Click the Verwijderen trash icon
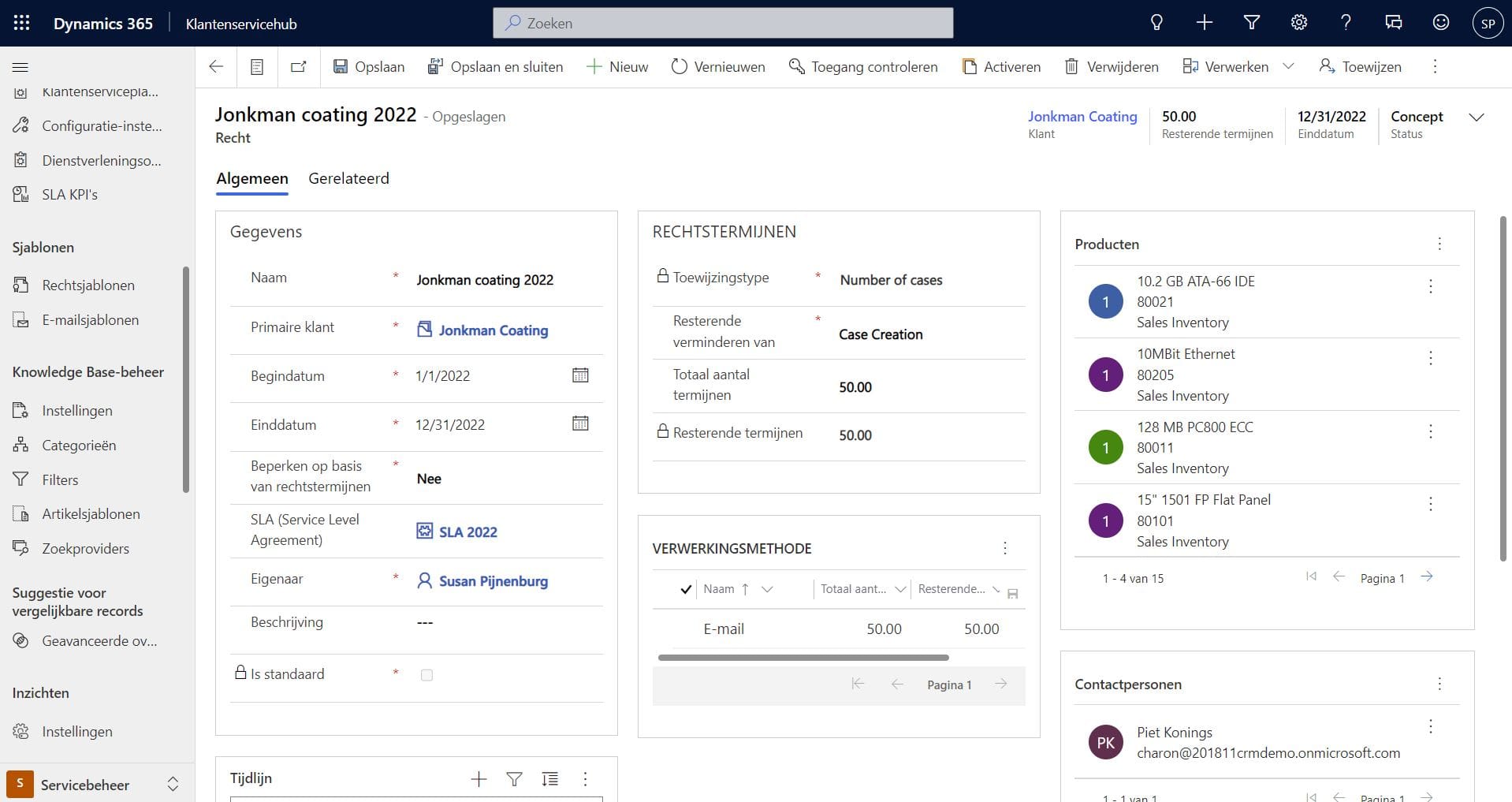 [1071, 67]
